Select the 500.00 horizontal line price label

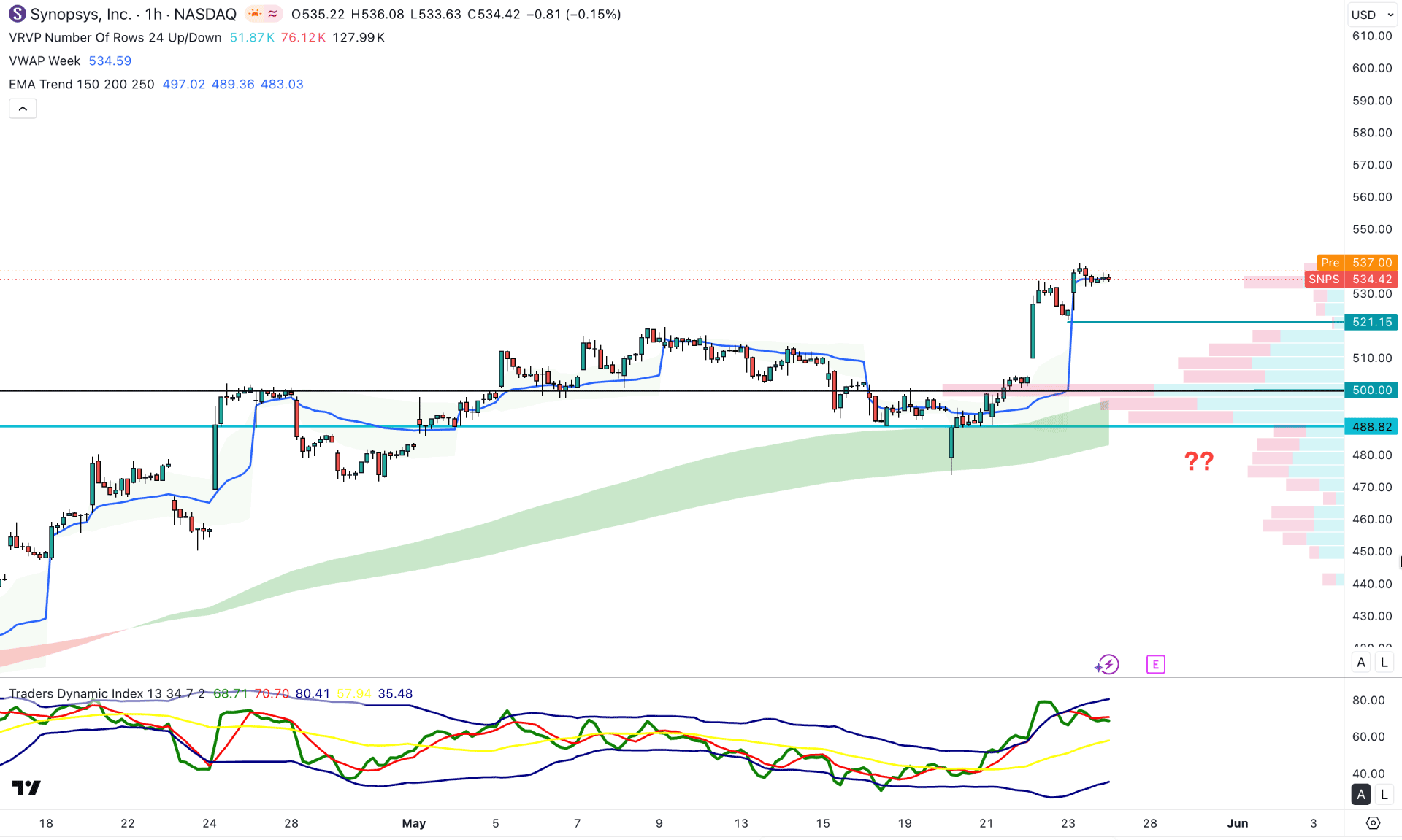coord(1371,390)
